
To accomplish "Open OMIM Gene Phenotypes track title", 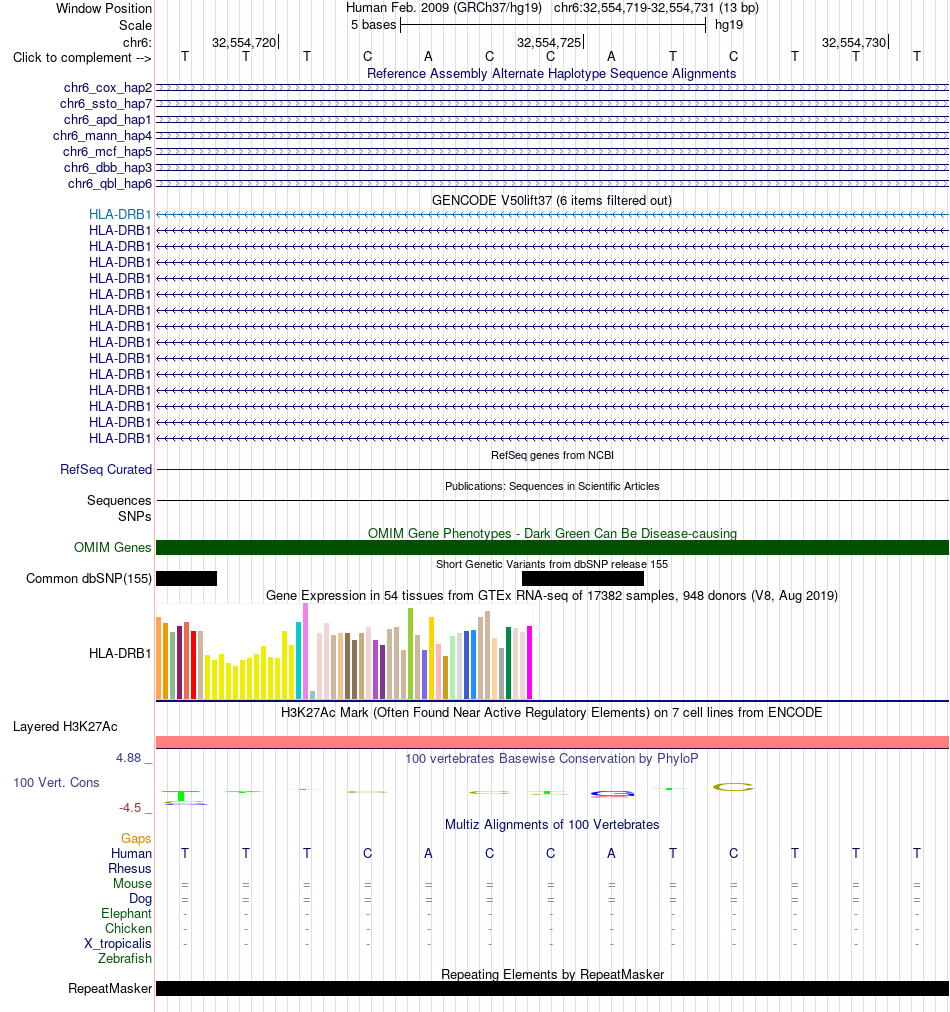I will click(552, 534).
